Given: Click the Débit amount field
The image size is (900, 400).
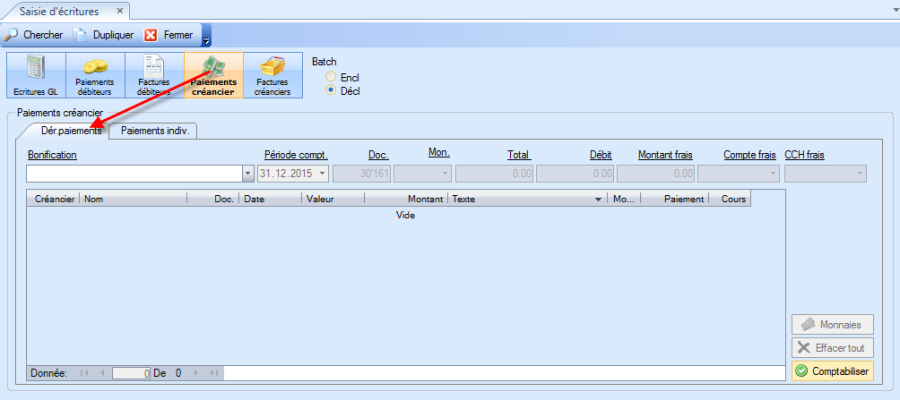Looking at the screenshot, I should click(575, 173).
